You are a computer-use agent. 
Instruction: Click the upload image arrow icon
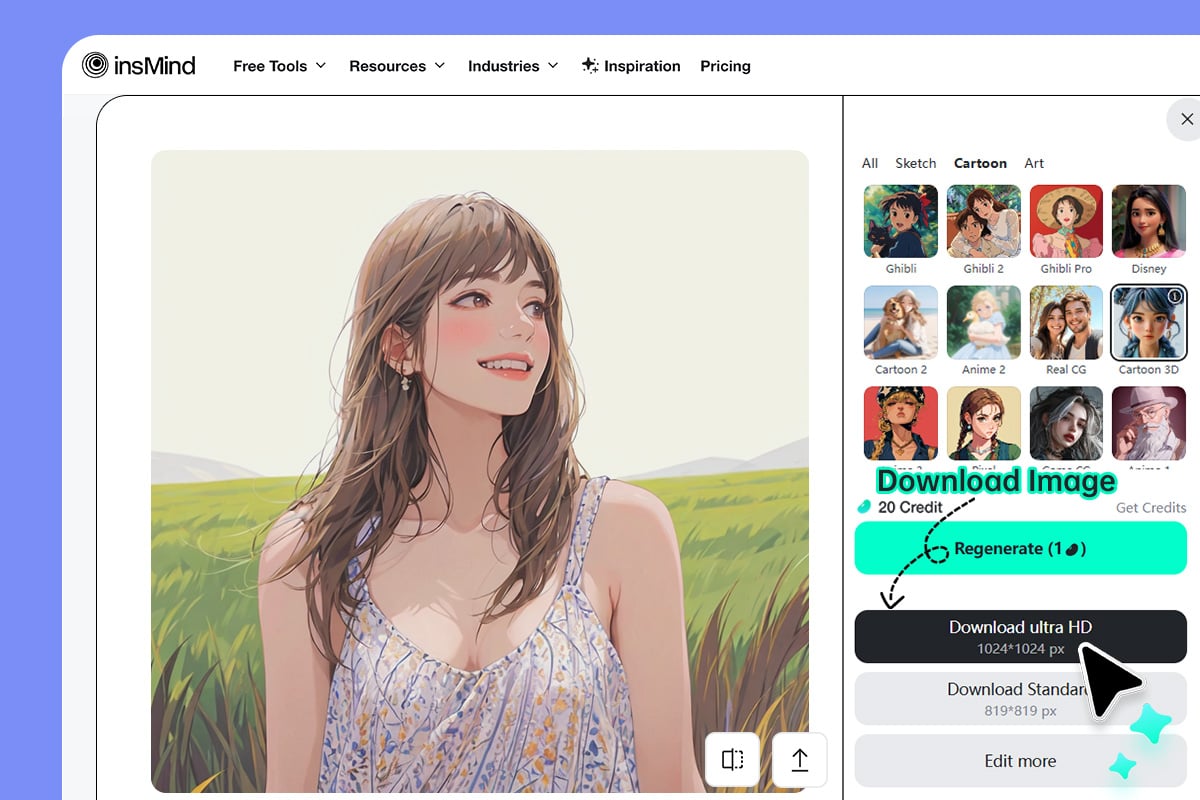click(x=800, y=760)
